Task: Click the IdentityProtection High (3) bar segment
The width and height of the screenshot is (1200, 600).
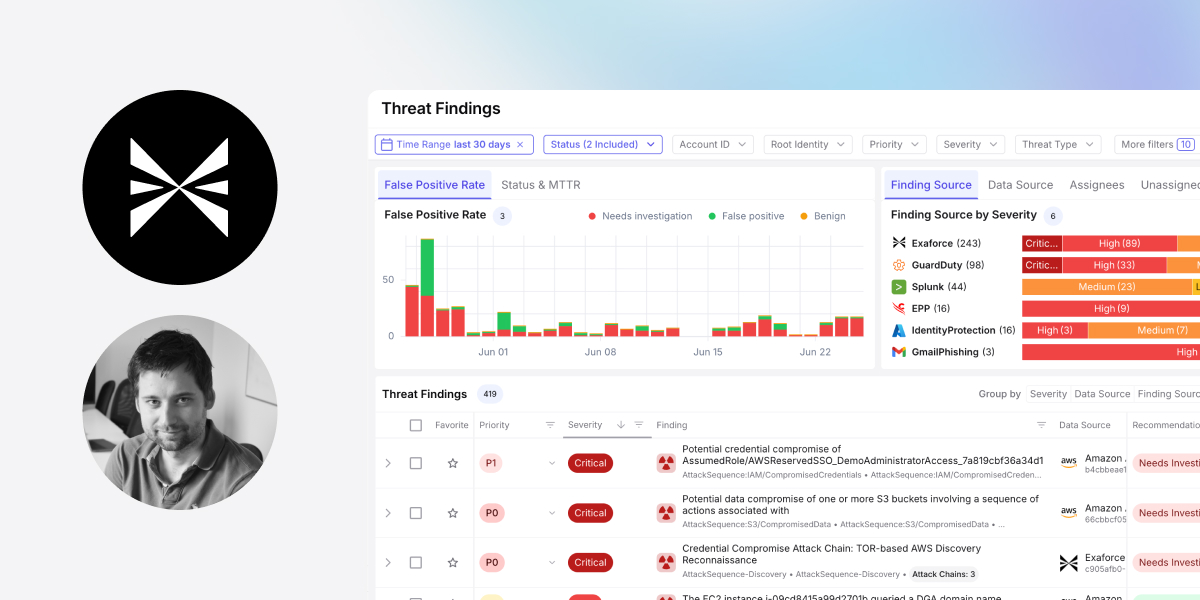Action: pyautogui.click(x=1055, y=330)
